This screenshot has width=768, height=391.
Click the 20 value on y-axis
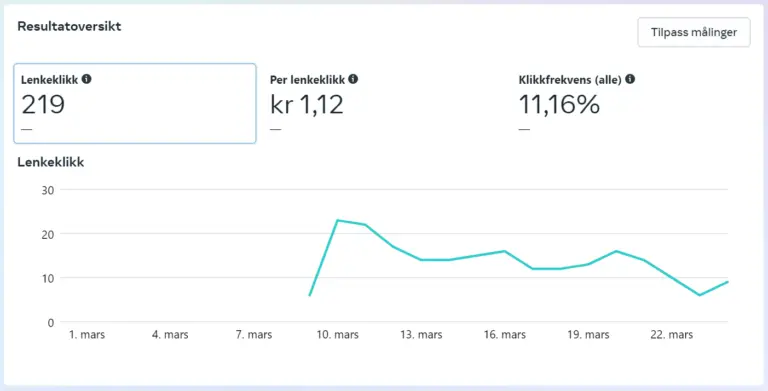tap(48, 234)
